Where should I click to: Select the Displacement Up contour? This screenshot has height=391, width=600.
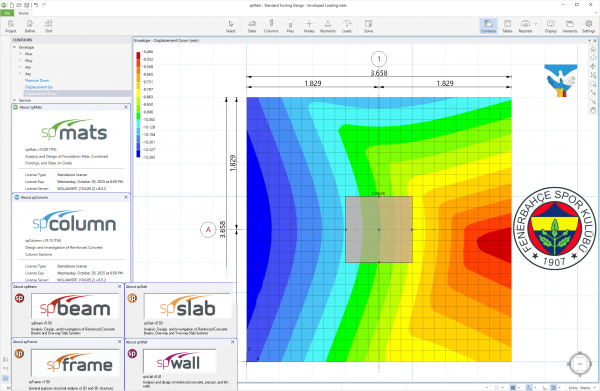(39, 87)
